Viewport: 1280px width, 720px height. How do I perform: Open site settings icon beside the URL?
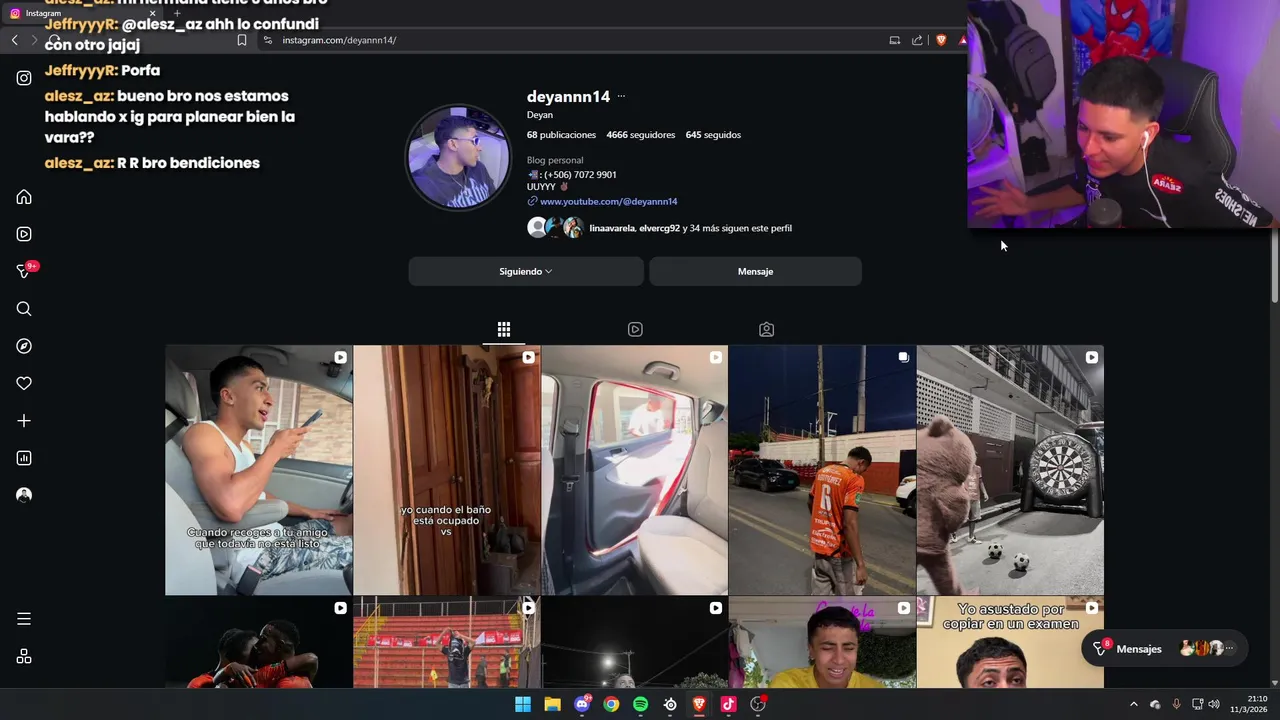(268, 40)
